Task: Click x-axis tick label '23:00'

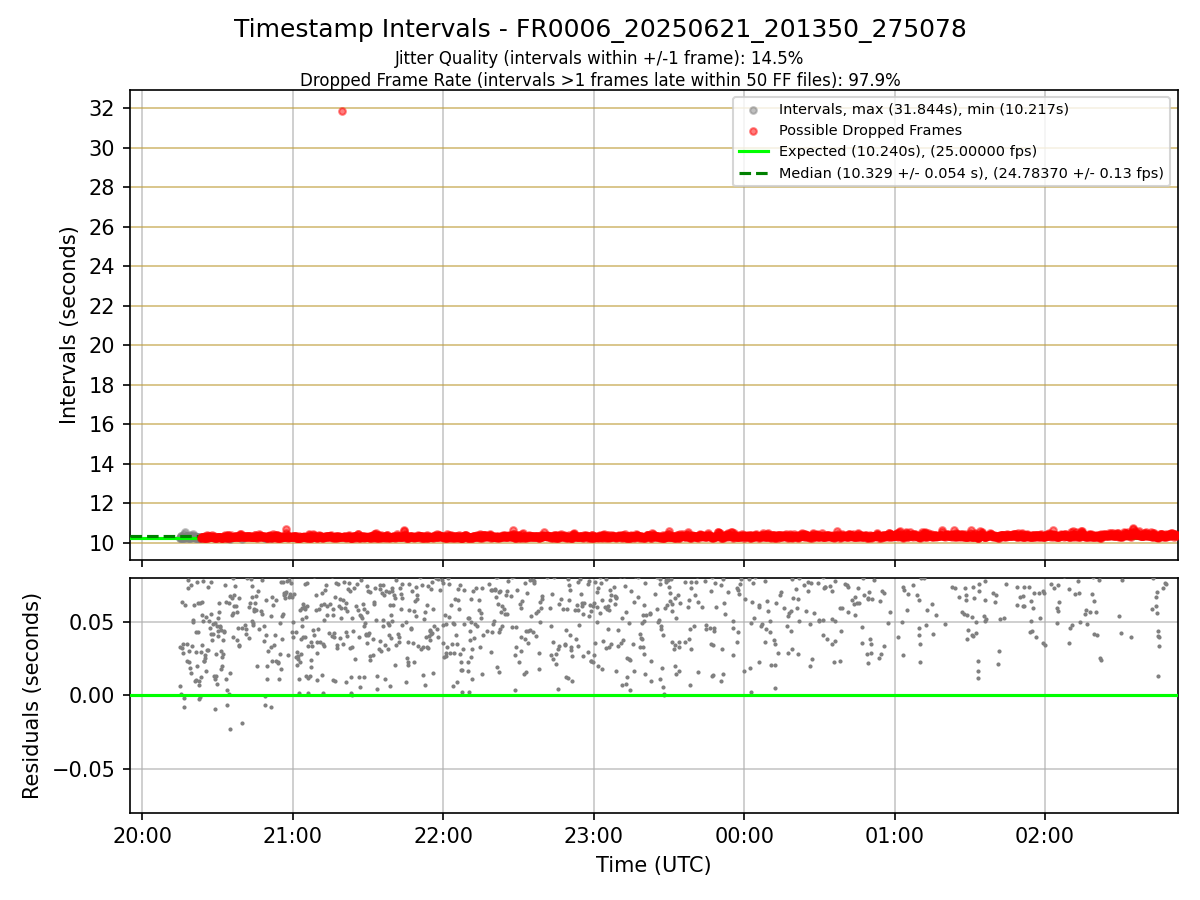Action: [x=594, y=836]
